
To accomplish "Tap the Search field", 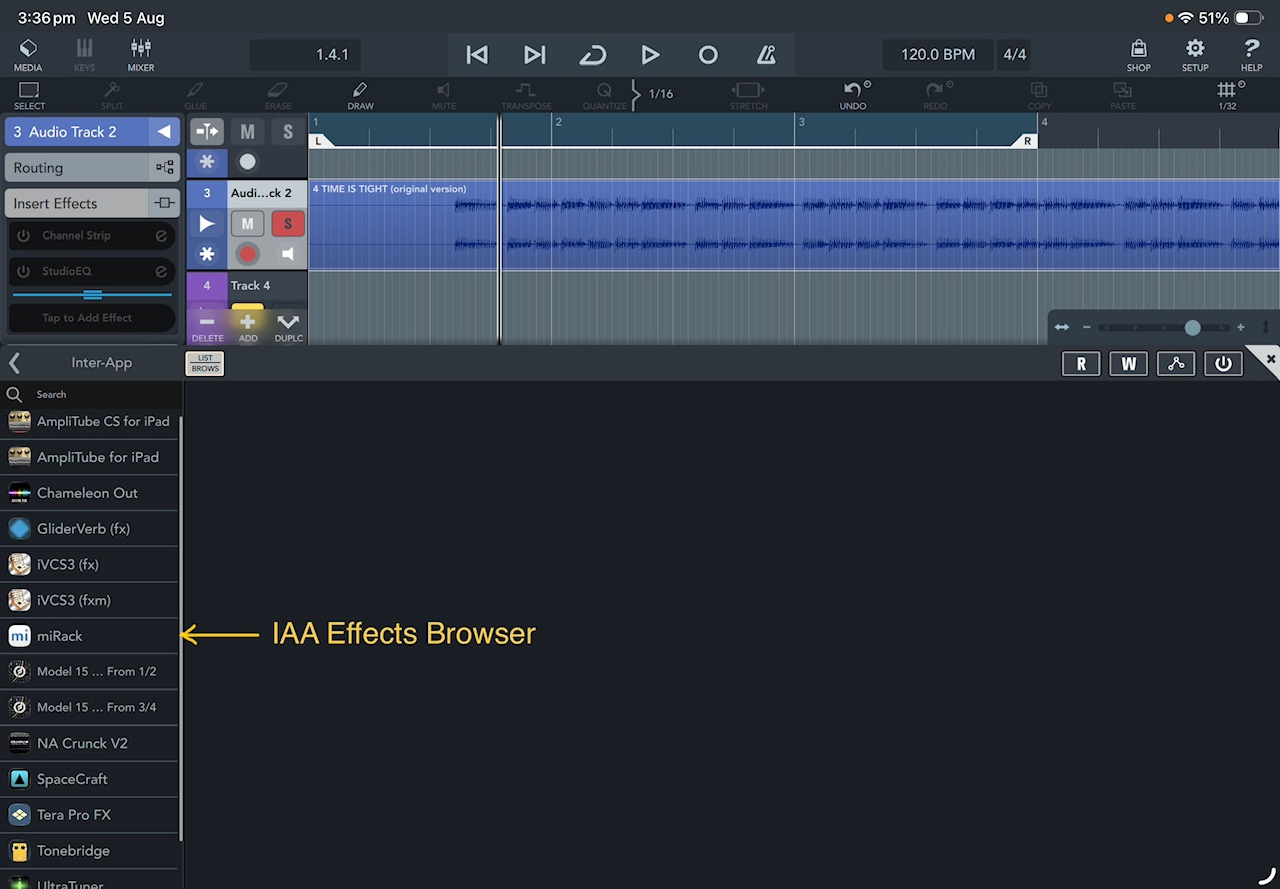I will pyautogui.click(x=90, y=394).
